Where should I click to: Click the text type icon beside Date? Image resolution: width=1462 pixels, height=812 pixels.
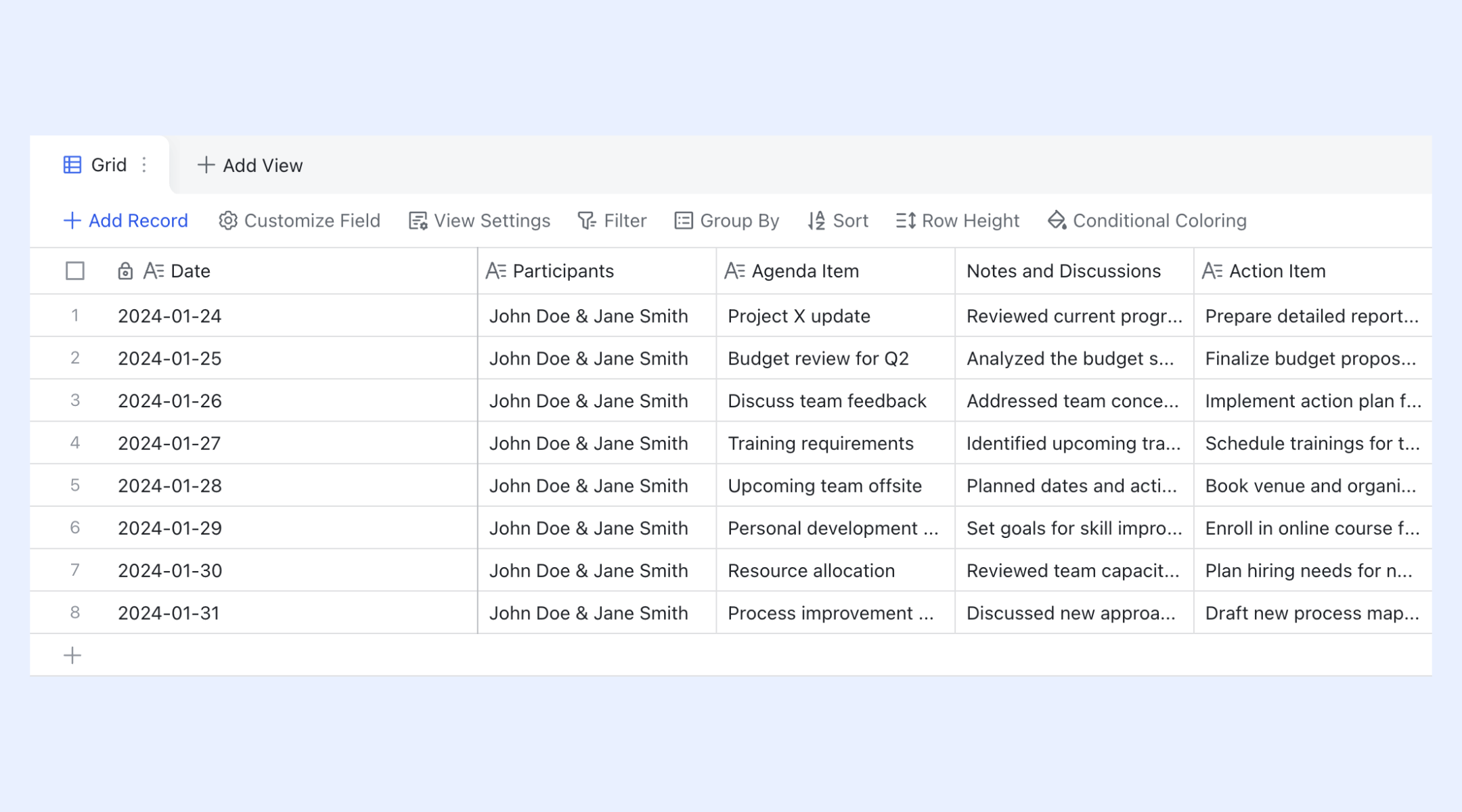tap(154, 271)
